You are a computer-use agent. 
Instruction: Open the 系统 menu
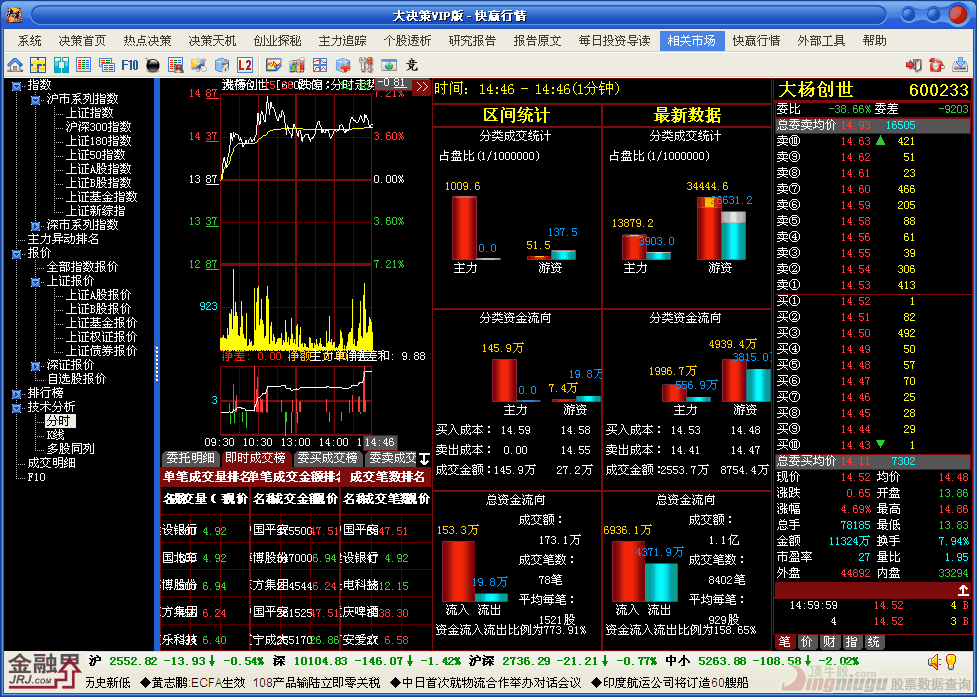29,41
